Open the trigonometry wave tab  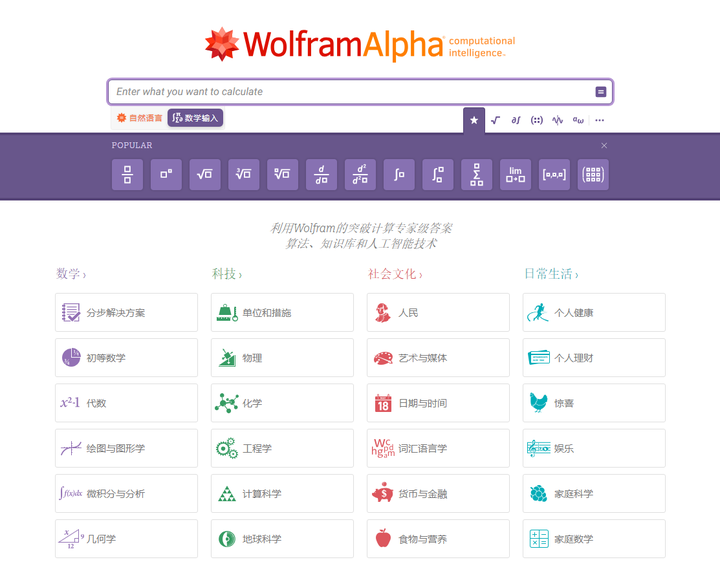coord(557,120)
